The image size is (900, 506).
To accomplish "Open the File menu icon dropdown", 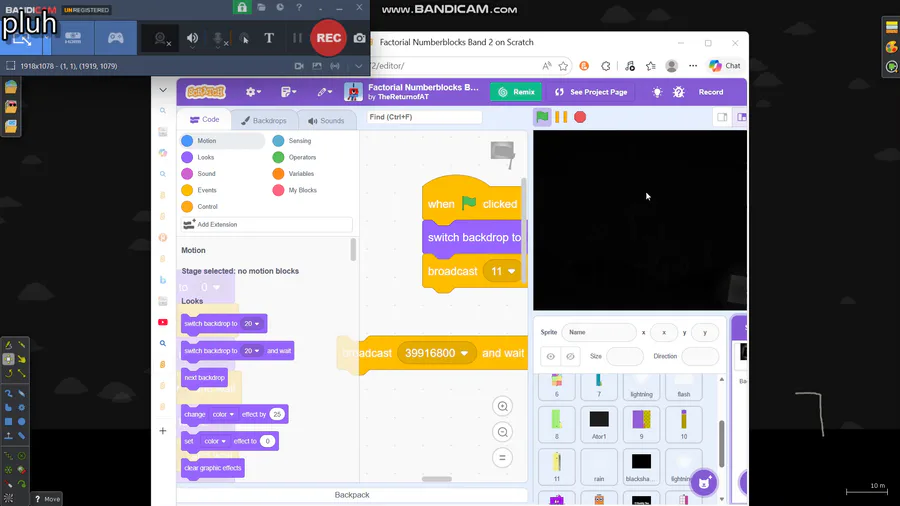I will click(289, 92).
